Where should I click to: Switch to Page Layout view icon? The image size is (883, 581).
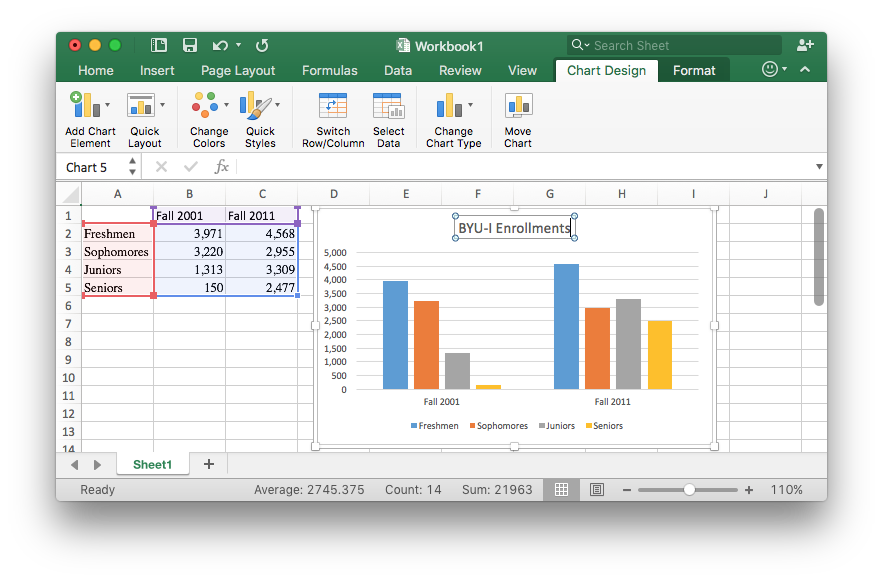tap(597, 490)
